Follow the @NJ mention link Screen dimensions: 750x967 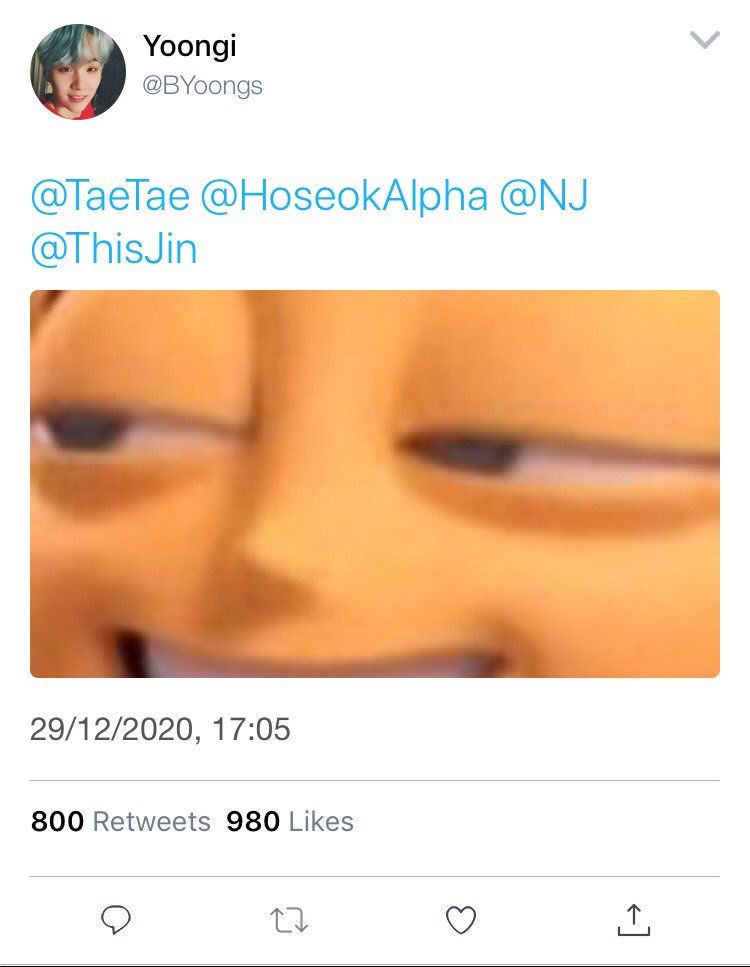[x=543, y=195]
